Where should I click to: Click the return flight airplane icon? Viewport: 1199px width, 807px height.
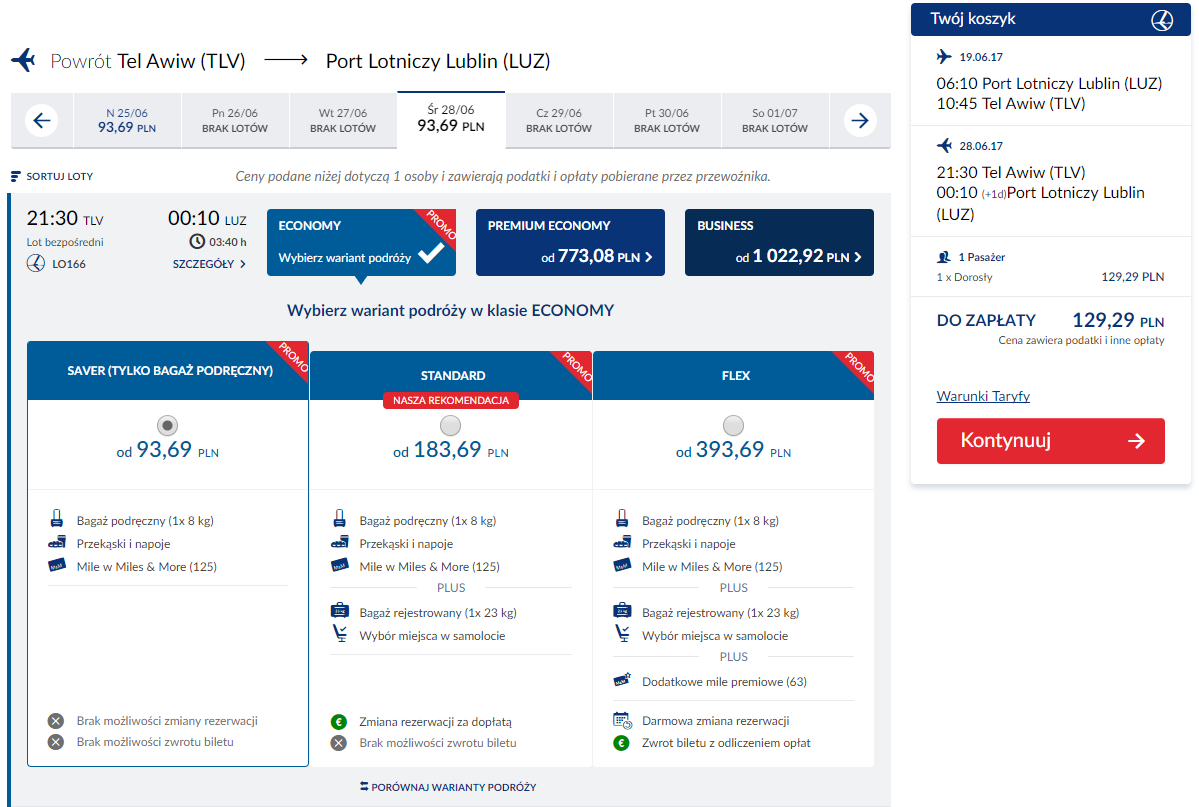point(24,60)
